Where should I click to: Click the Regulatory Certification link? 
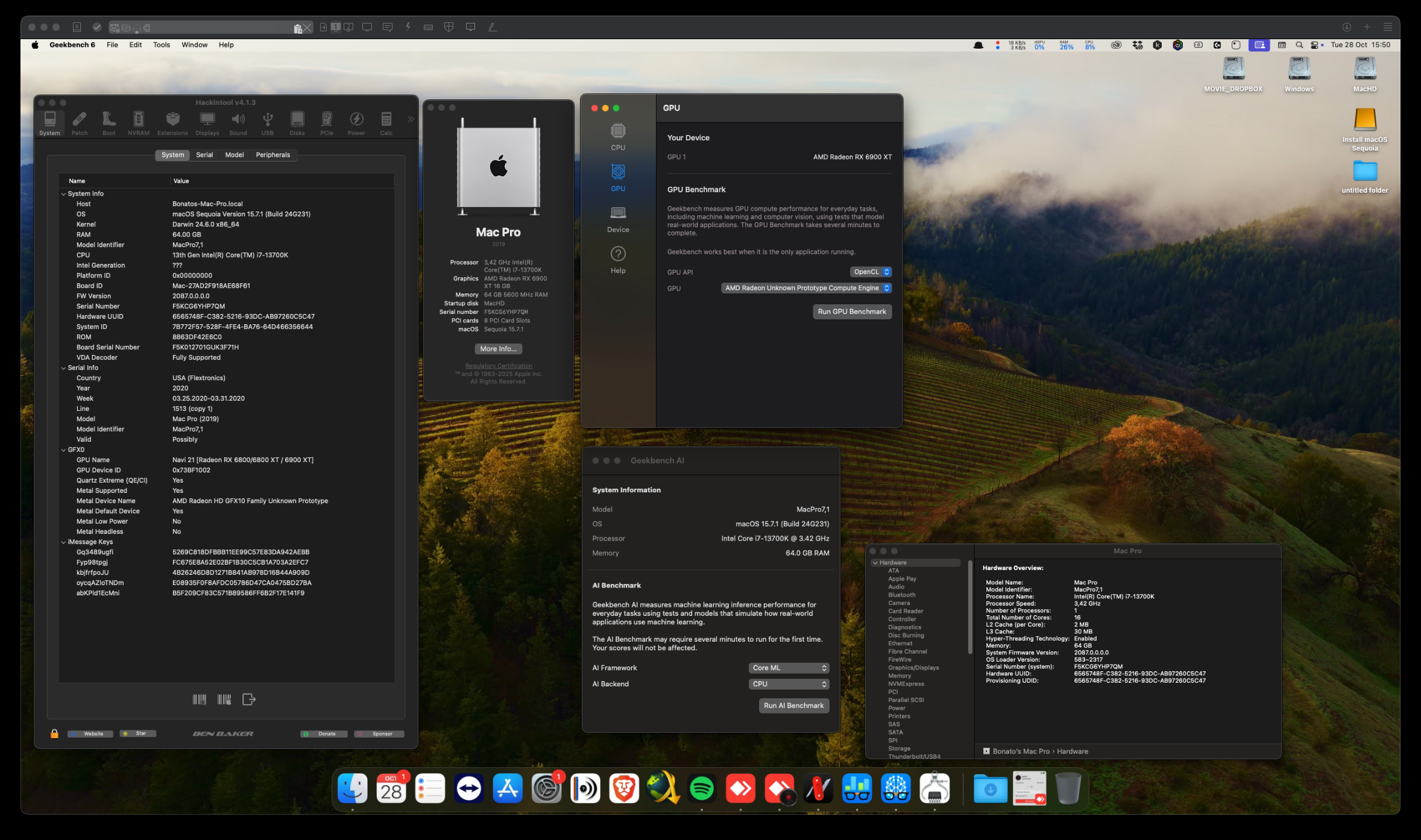(x=498, y=366)
